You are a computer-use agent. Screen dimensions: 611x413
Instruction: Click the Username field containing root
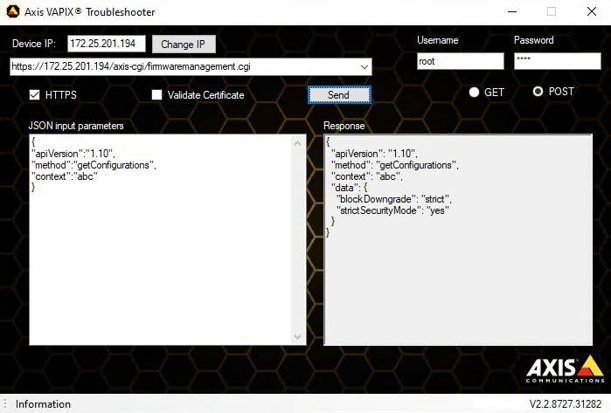point(461,62)
